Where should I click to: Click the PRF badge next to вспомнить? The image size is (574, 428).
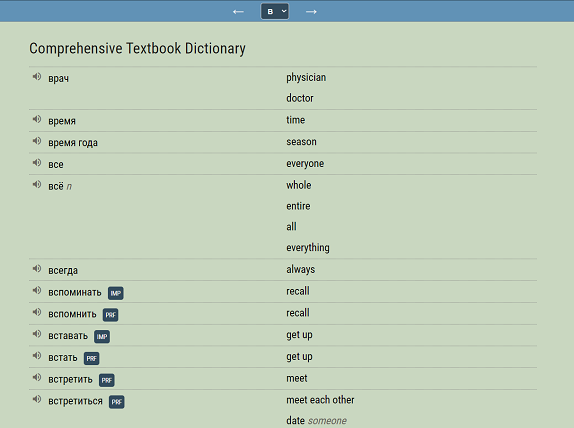[x=111, y=315]
